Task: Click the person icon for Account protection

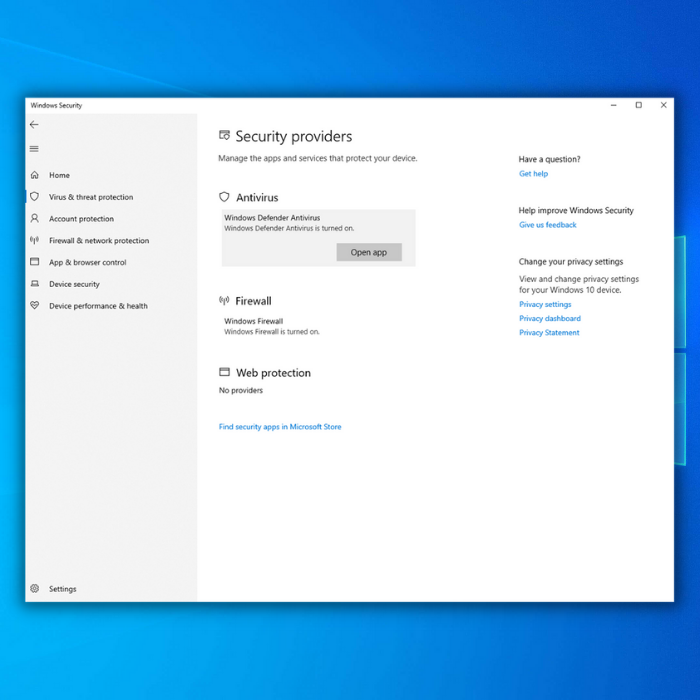Action: (34, 218)
